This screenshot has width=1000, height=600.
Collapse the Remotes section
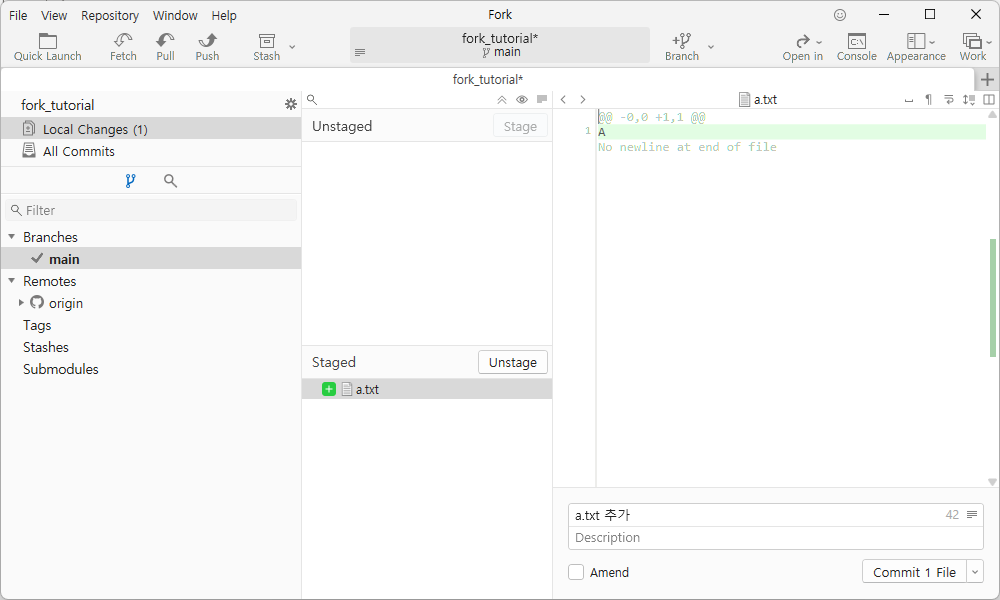11,281
